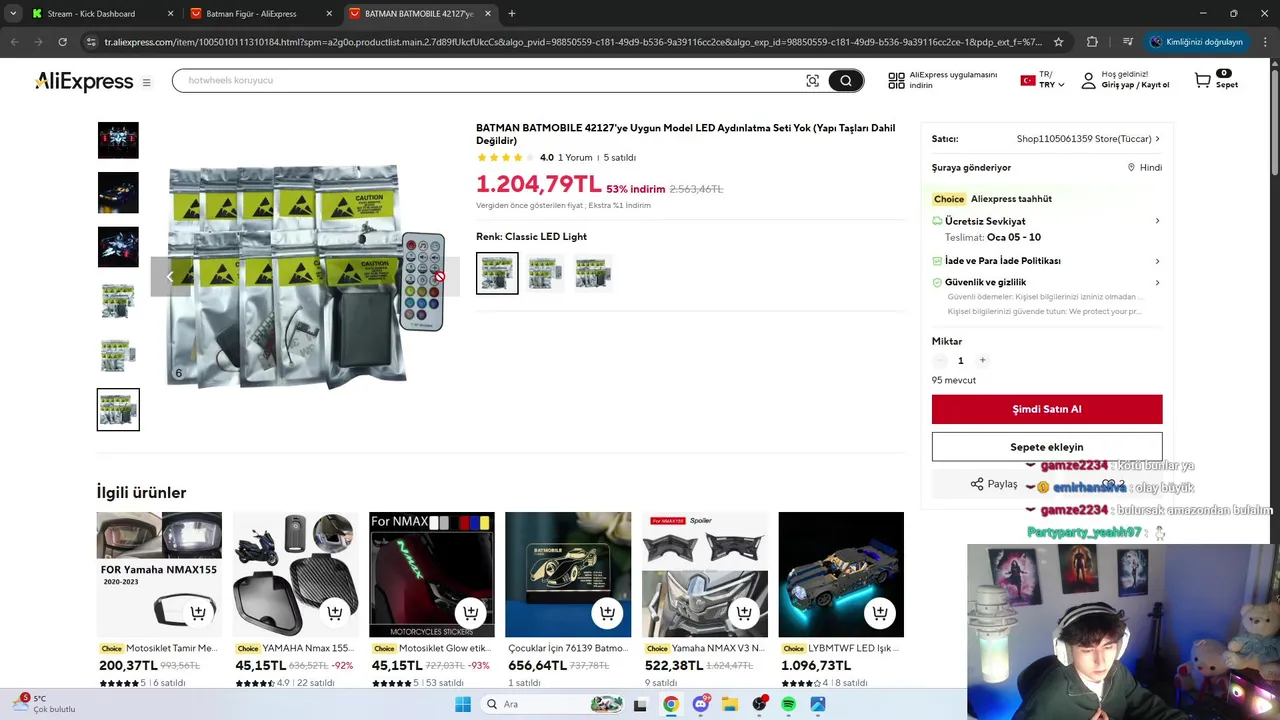Add Çocuklar İçin 76139 Batmobile item to cart
Screen dimensions: 1280x720
point(607,613)
